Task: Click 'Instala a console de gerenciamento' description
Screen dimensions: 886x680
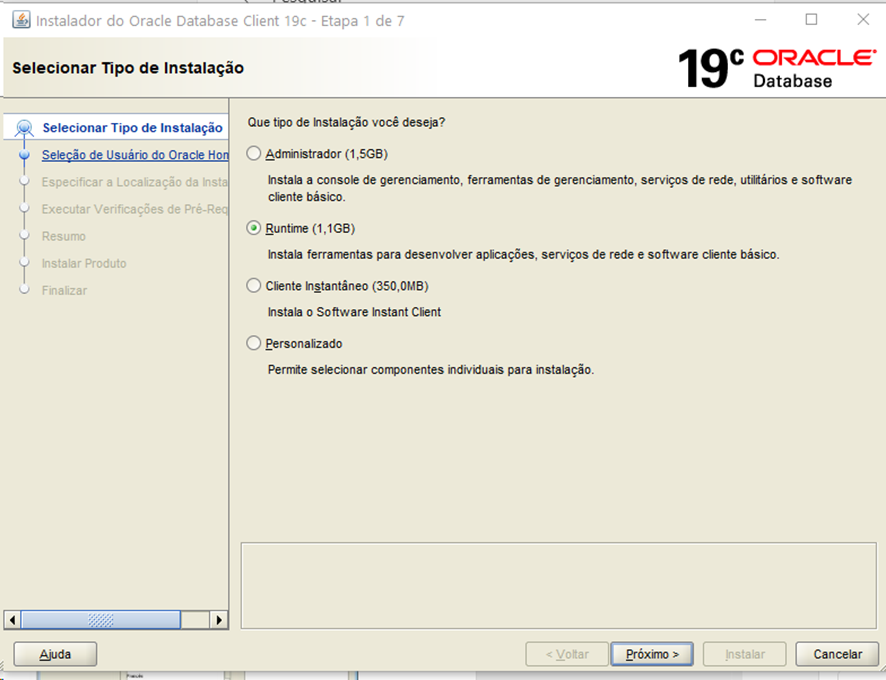Action: (x=559, y=188)
